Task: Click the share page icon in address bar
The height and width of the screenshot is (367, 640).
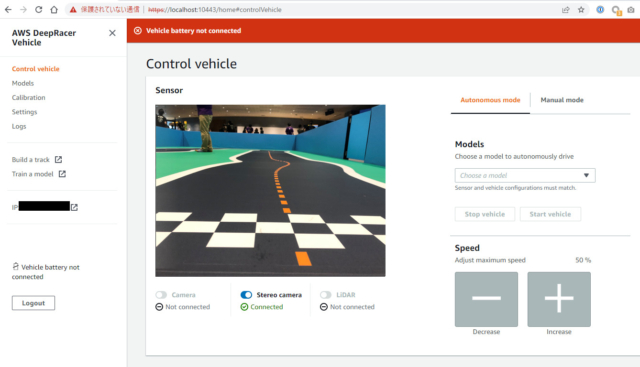Action: 566,10
